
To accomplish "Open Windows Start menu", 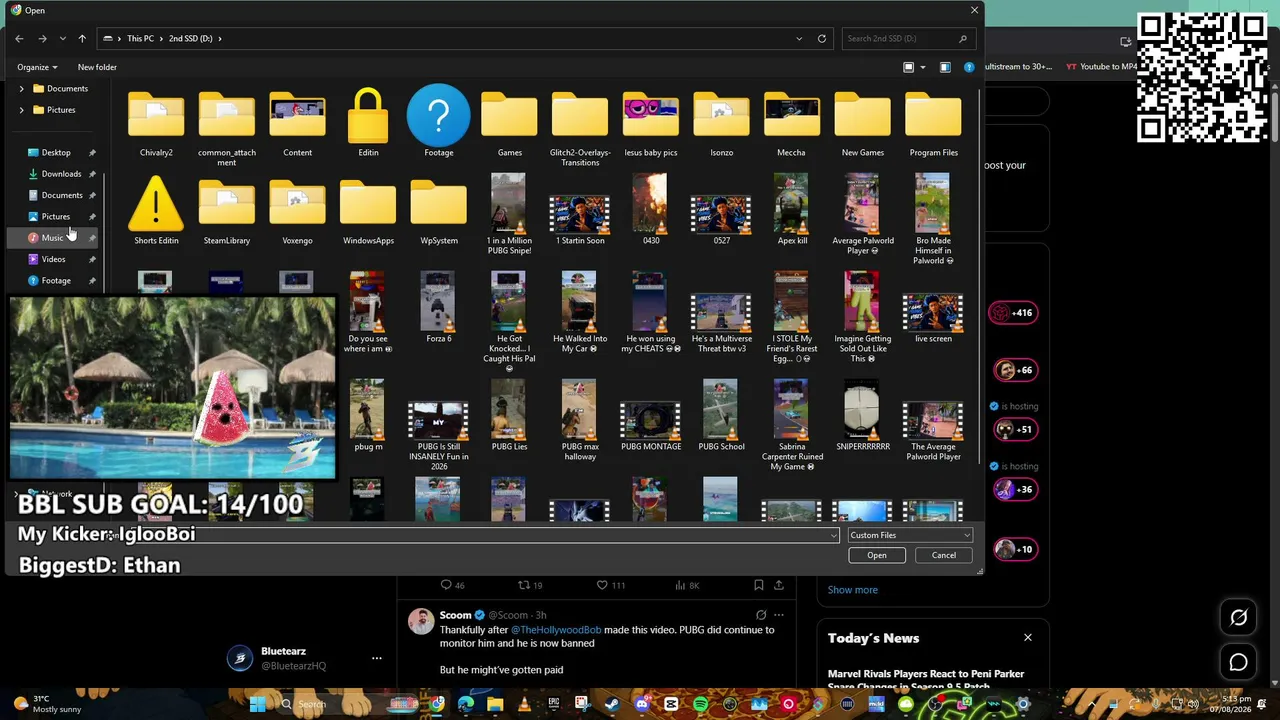I will click(257, 704).
